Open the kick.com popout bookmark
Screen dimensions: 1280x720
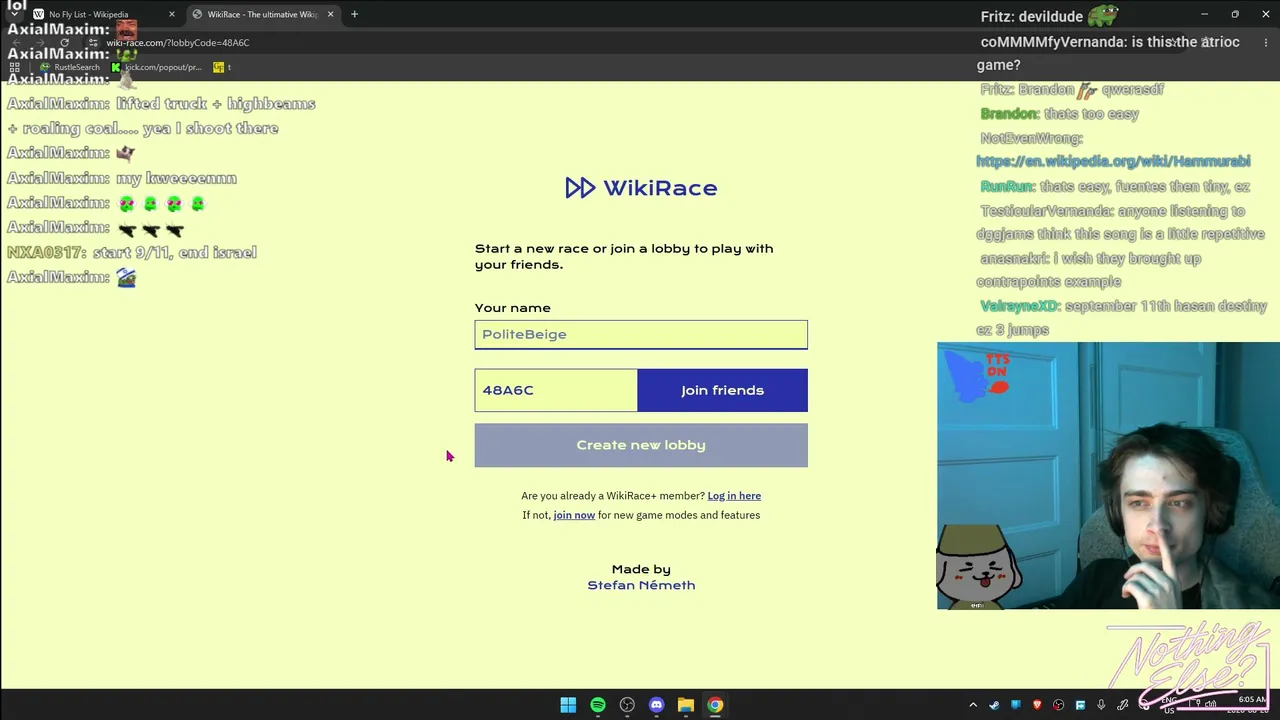157,67
